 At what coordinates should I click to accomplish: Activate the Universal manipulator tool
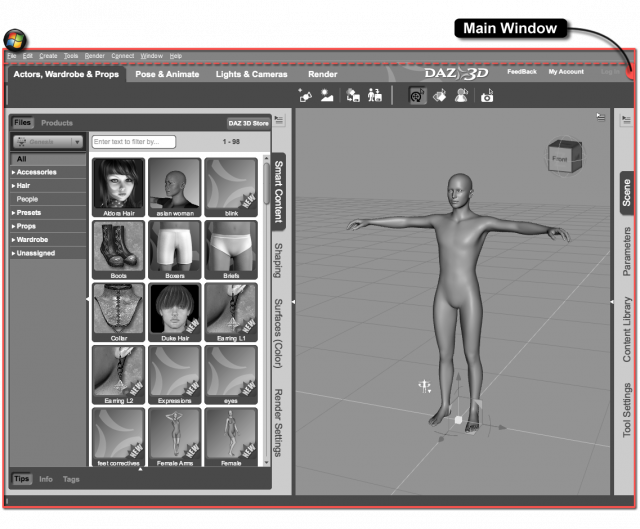coord(417,96)
